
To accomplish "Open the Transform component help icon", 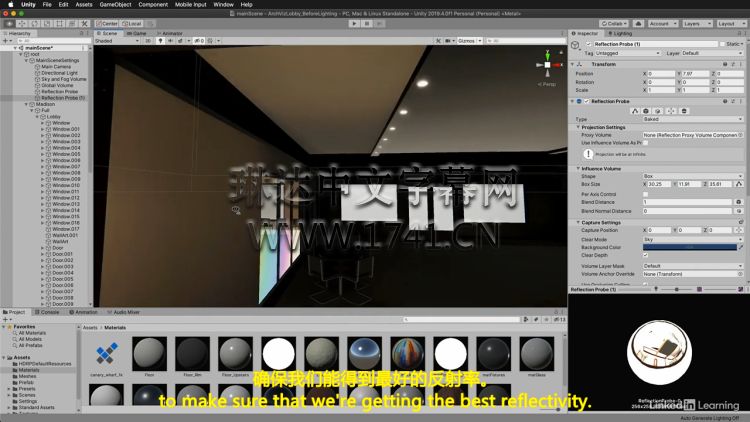I will pos(725,64).
